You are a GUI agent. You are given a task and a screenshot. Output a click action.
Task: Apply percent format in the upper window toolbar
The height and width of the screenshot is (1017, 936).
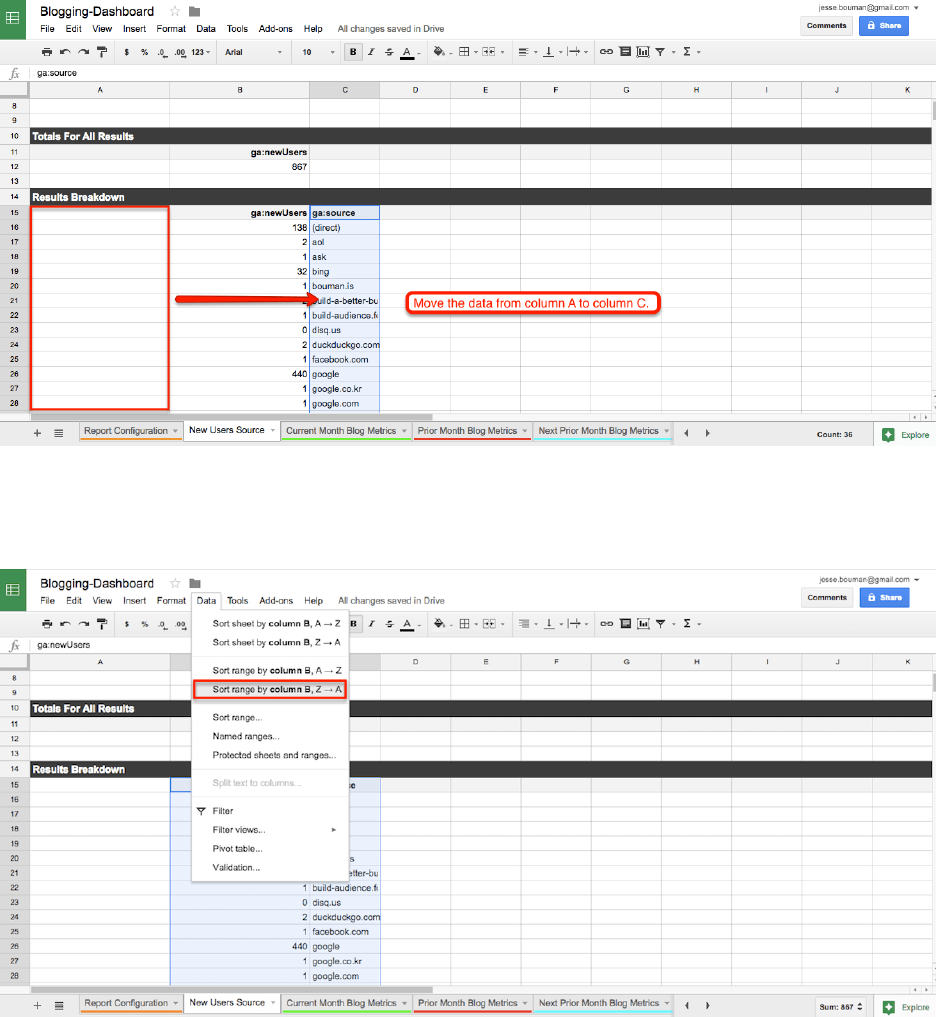[145, 52]
